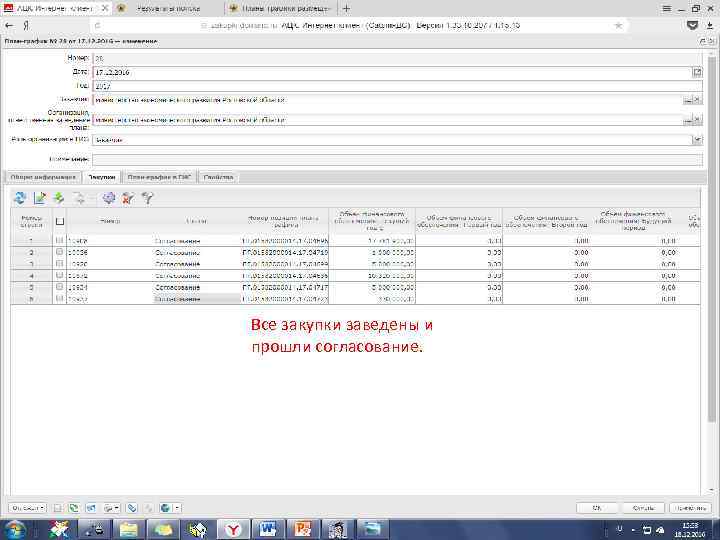The width and height of the screenshot is (720, 540).
Task: Open Microsoft Word from the taskbar
Action: coord(268,529)
